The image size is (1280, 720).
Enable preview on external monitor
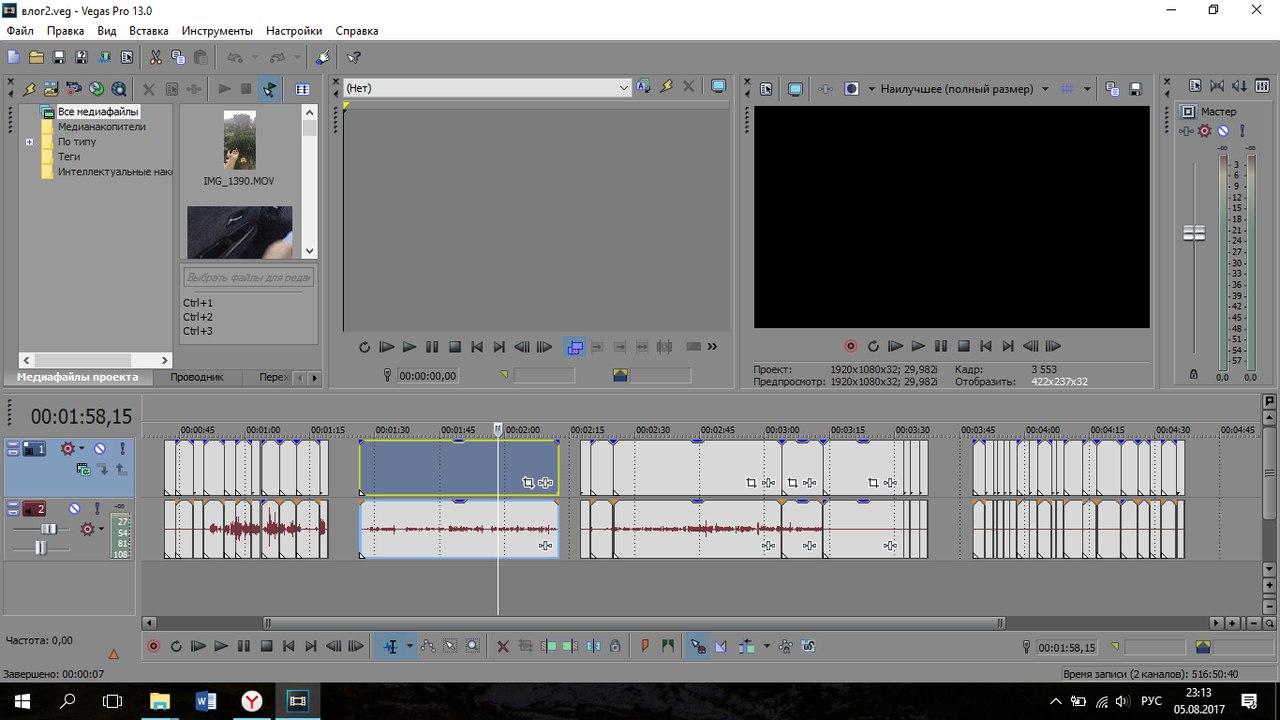coord(795,89)
